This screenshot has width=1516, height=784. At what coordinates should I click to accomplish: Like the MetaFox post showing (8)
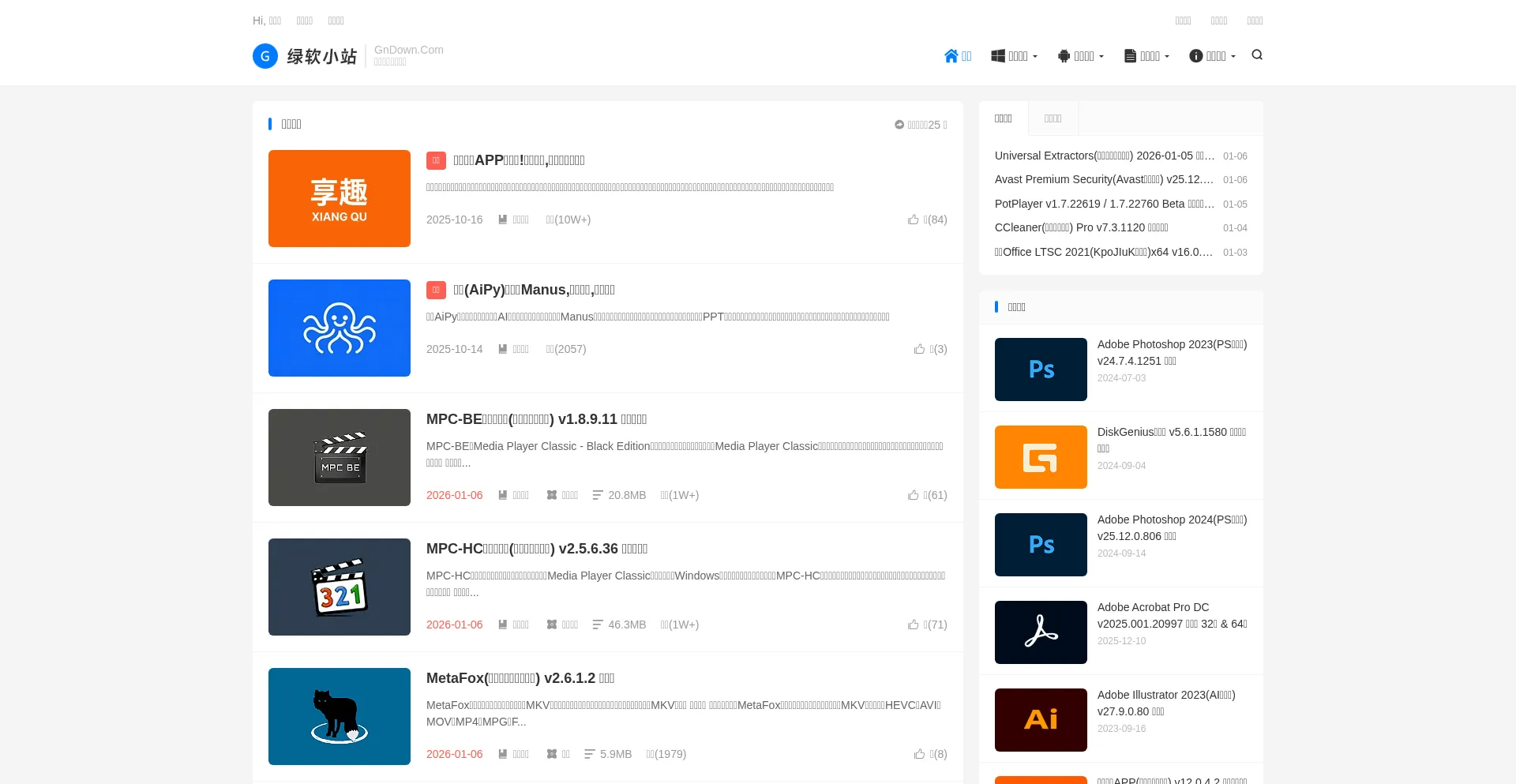point(930,754)
